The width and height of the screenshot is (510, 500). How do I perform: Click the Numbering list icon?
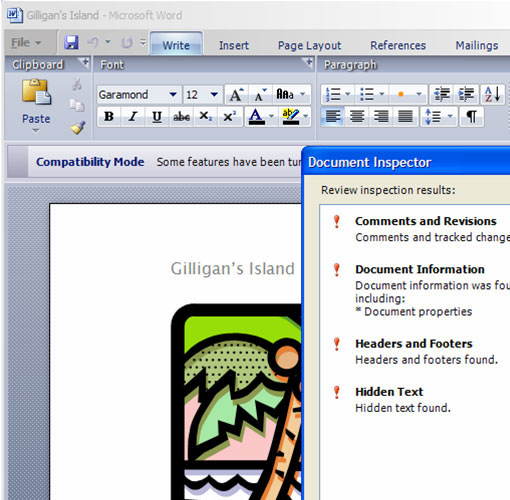point(332,95)
